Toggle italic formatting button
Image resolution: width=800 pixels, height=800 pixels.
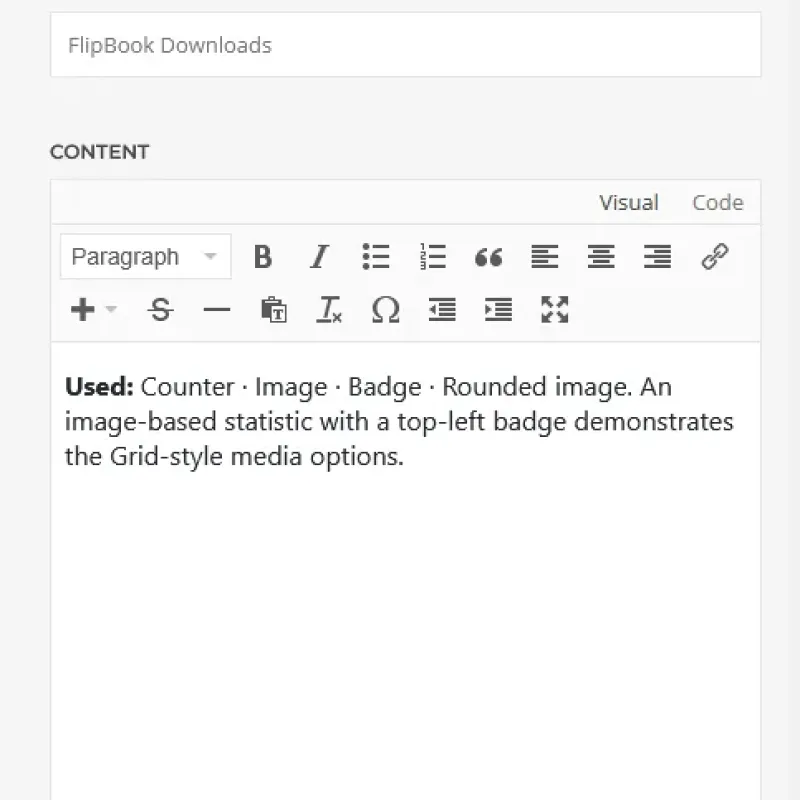(319, 256)
